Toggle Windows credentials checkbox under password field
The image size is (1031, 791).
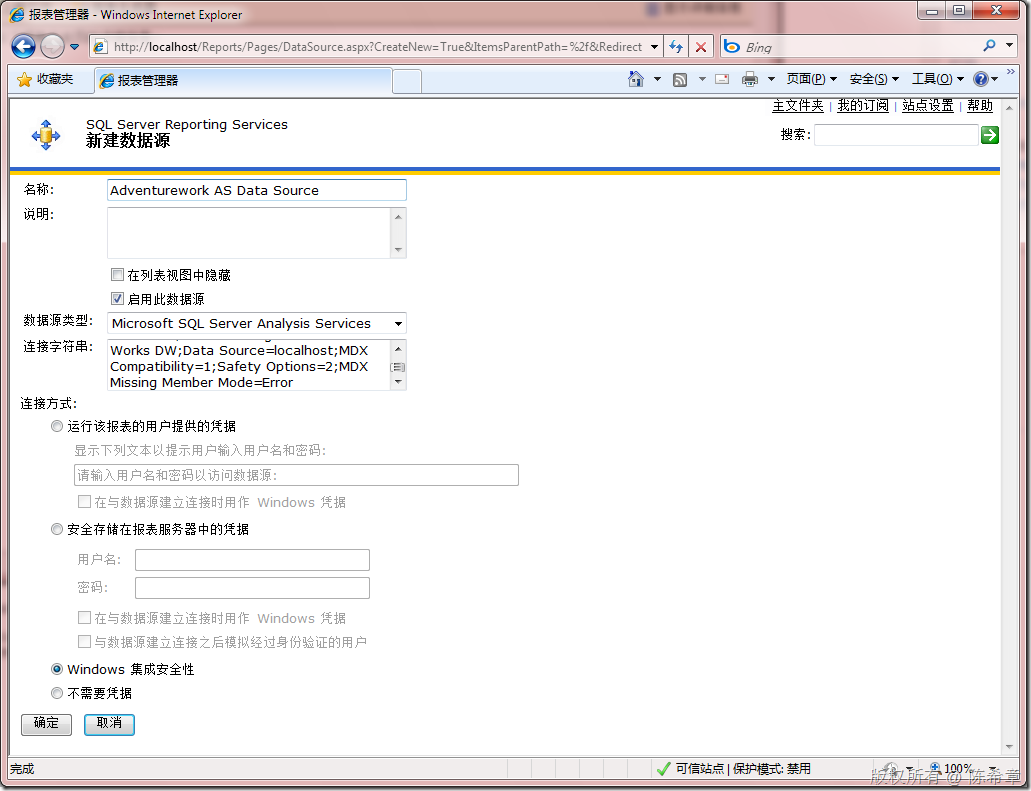(x=84, y=617)
